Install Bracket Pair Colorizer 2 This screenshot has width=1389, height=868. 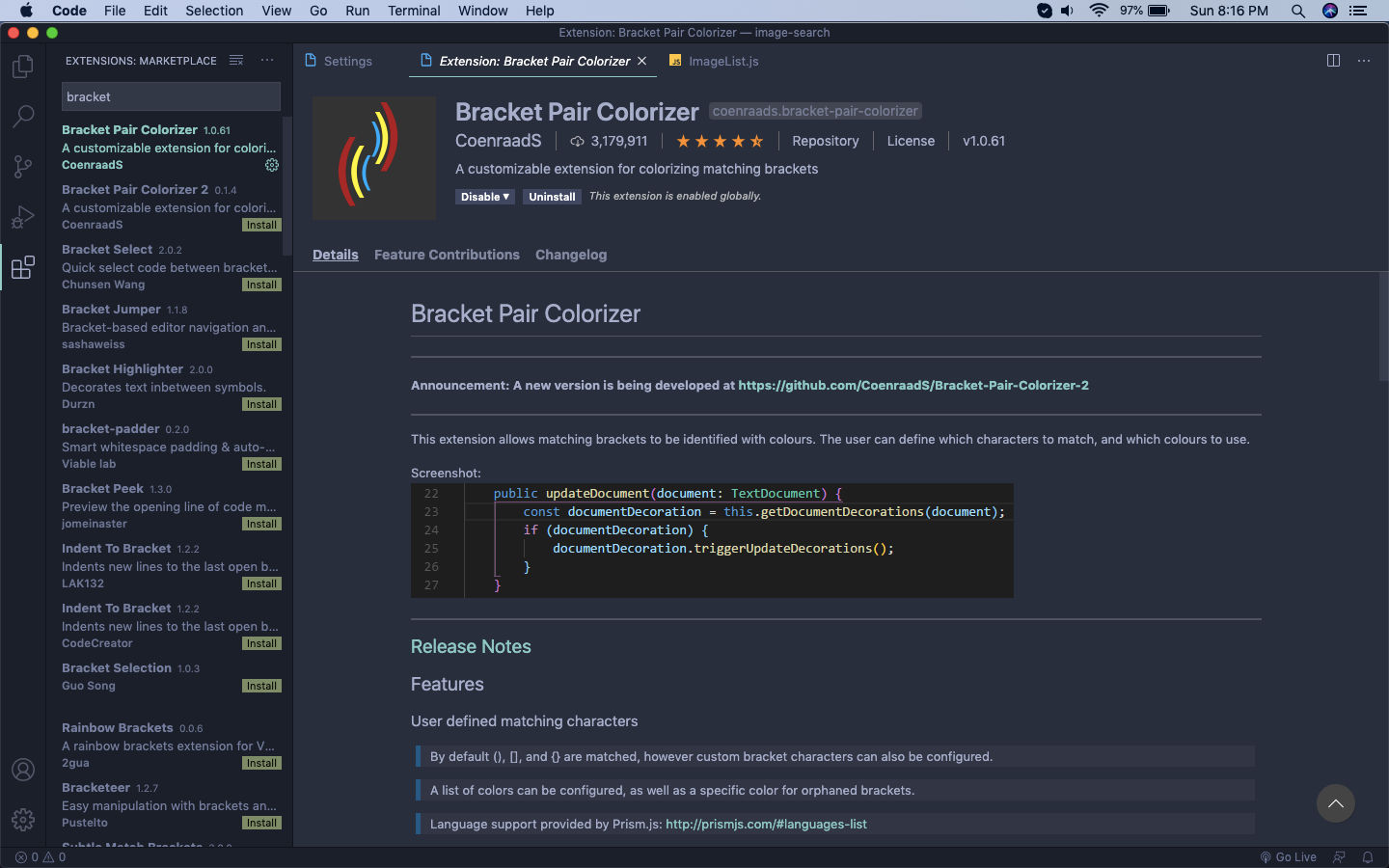coord(261,225)
